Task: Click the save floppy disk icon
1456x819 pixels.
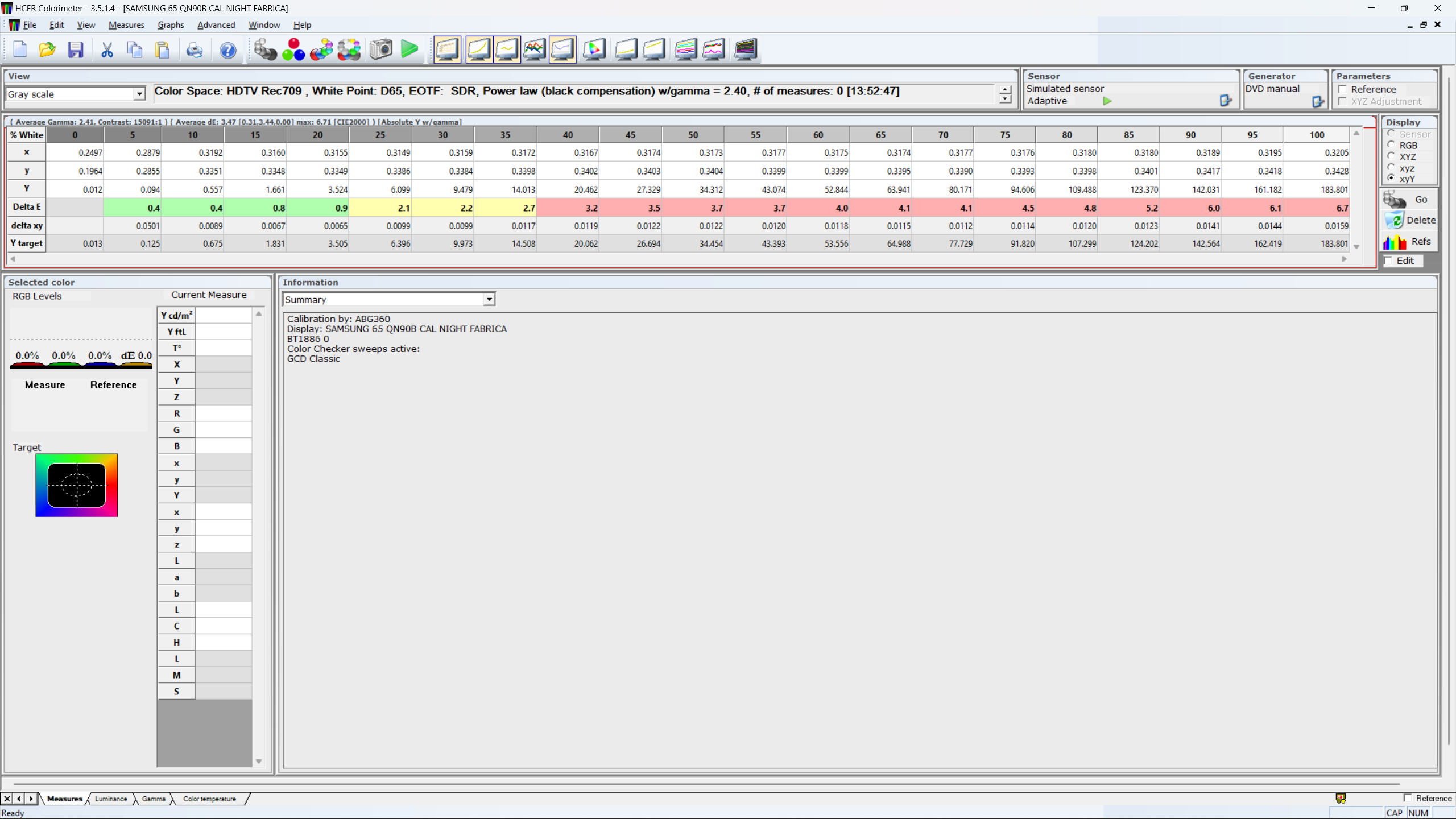Action: coord(76,49)
